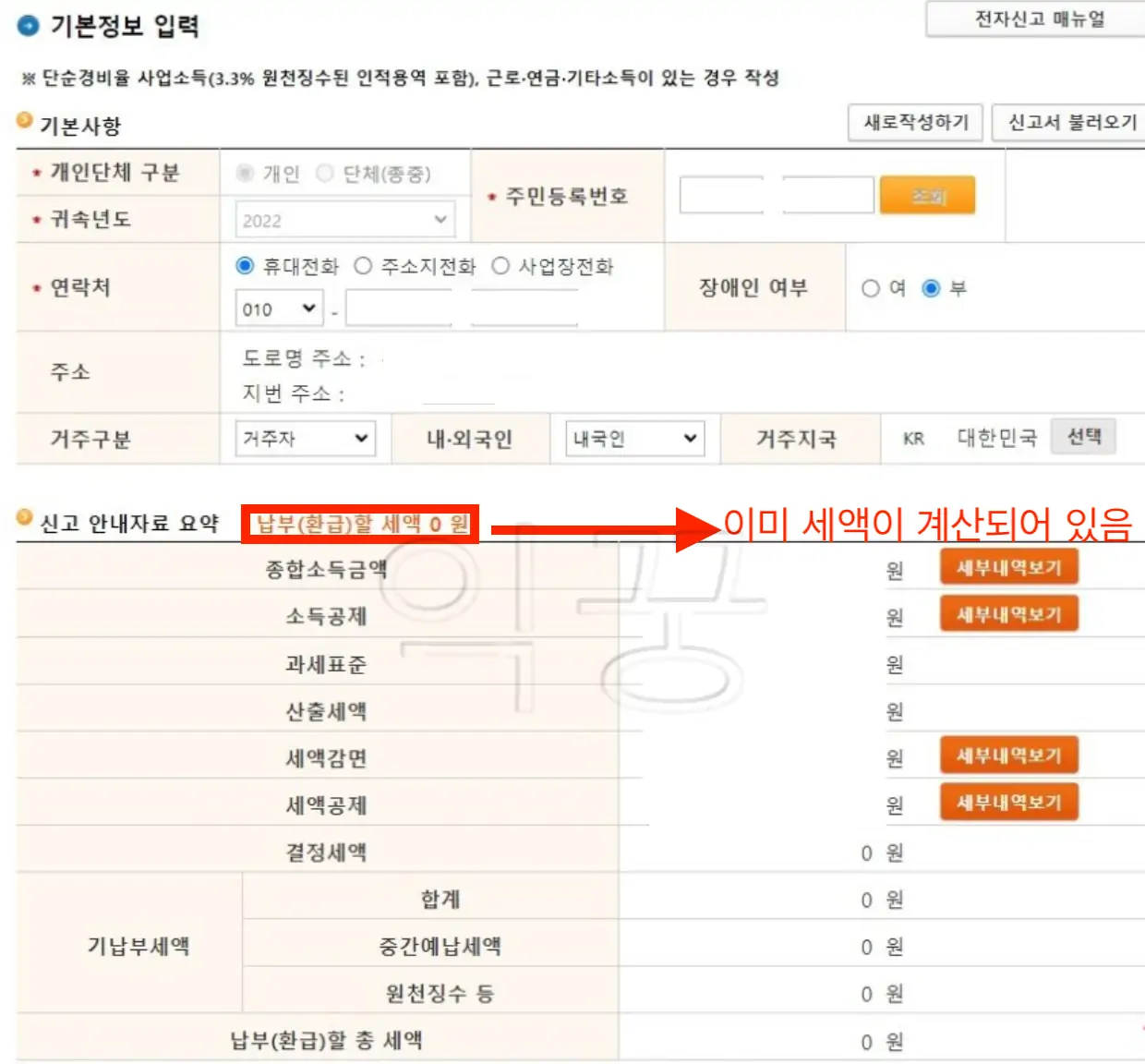Click 선택 next to 대한민국
Screen dimensions: 1145x1064
pyautogui.click(x=1084, y=437)
